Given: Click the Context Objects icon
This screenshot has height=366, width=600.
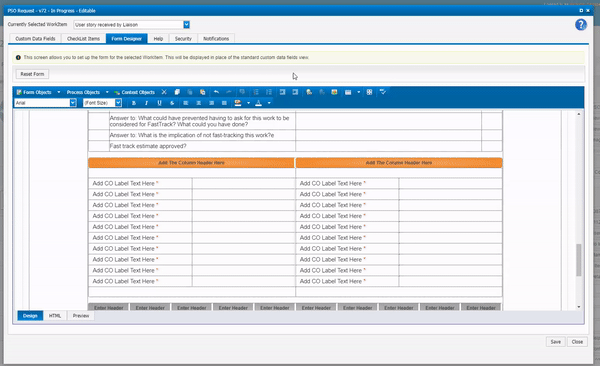Looking at the screenshot, I should [x=117, y=92].
